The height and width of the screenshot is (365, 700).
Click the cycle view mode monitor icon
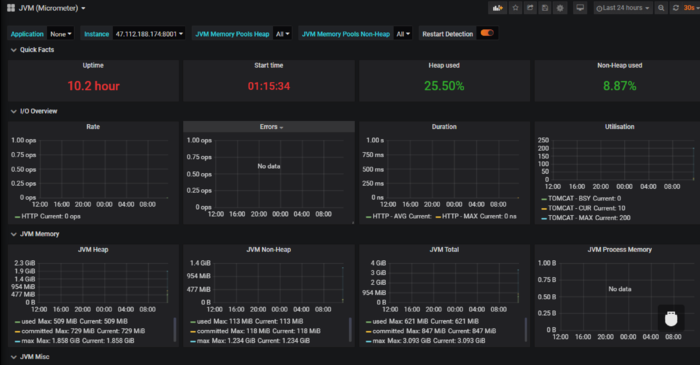(580, 8)
